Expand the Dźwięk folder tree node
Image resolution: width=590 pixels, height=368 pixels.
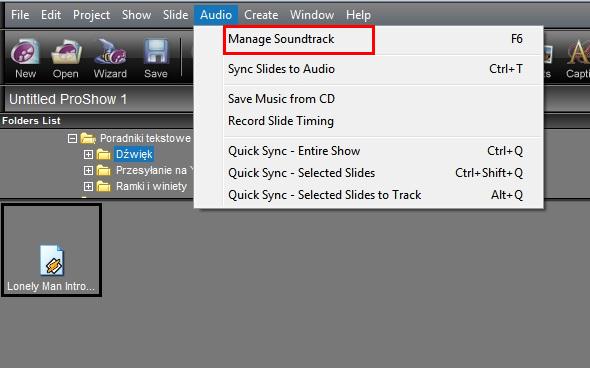point(88,154)
